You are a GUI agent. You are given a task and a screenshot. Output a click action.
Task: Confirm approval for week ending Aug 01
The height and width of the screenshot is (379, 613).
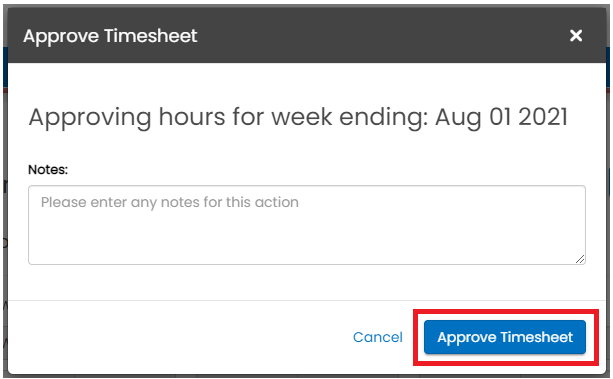click(505, 337)
